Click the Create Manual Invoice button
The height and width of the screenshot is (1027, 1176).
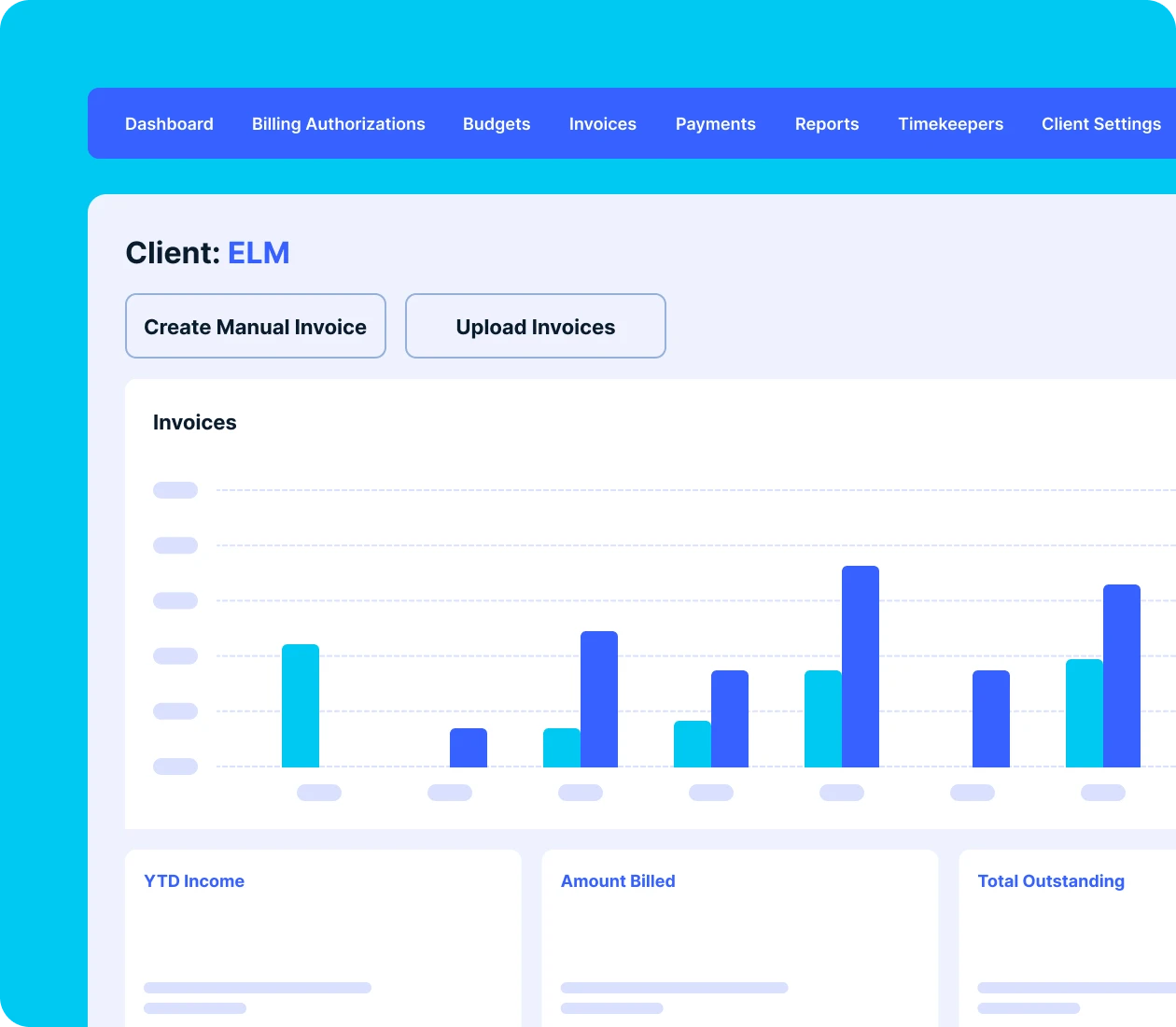point(256,327)
